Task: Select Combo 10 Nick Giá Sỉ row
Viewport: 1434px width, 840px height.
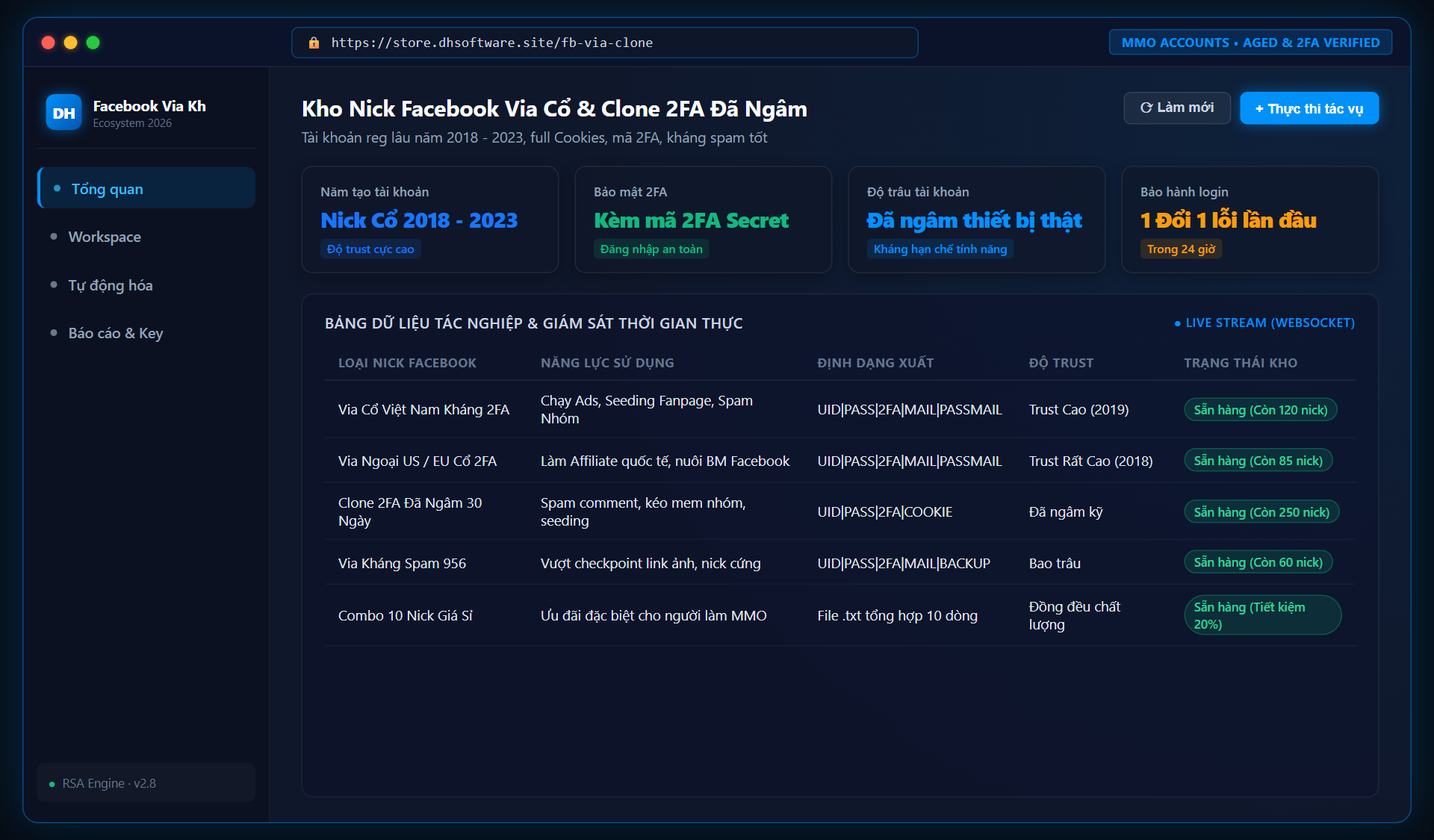Action: pyautogui.click(x=840, y=615)
